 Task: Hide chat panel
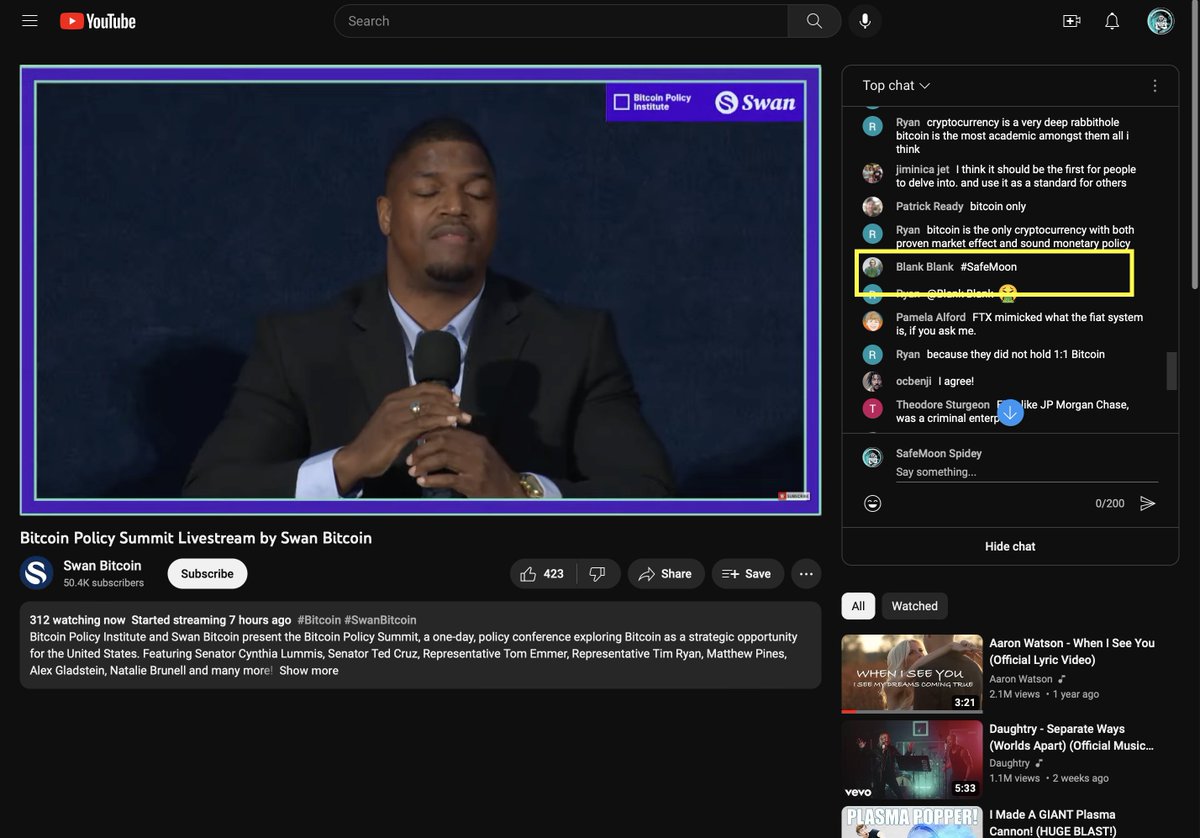[x=1010, y=546]
